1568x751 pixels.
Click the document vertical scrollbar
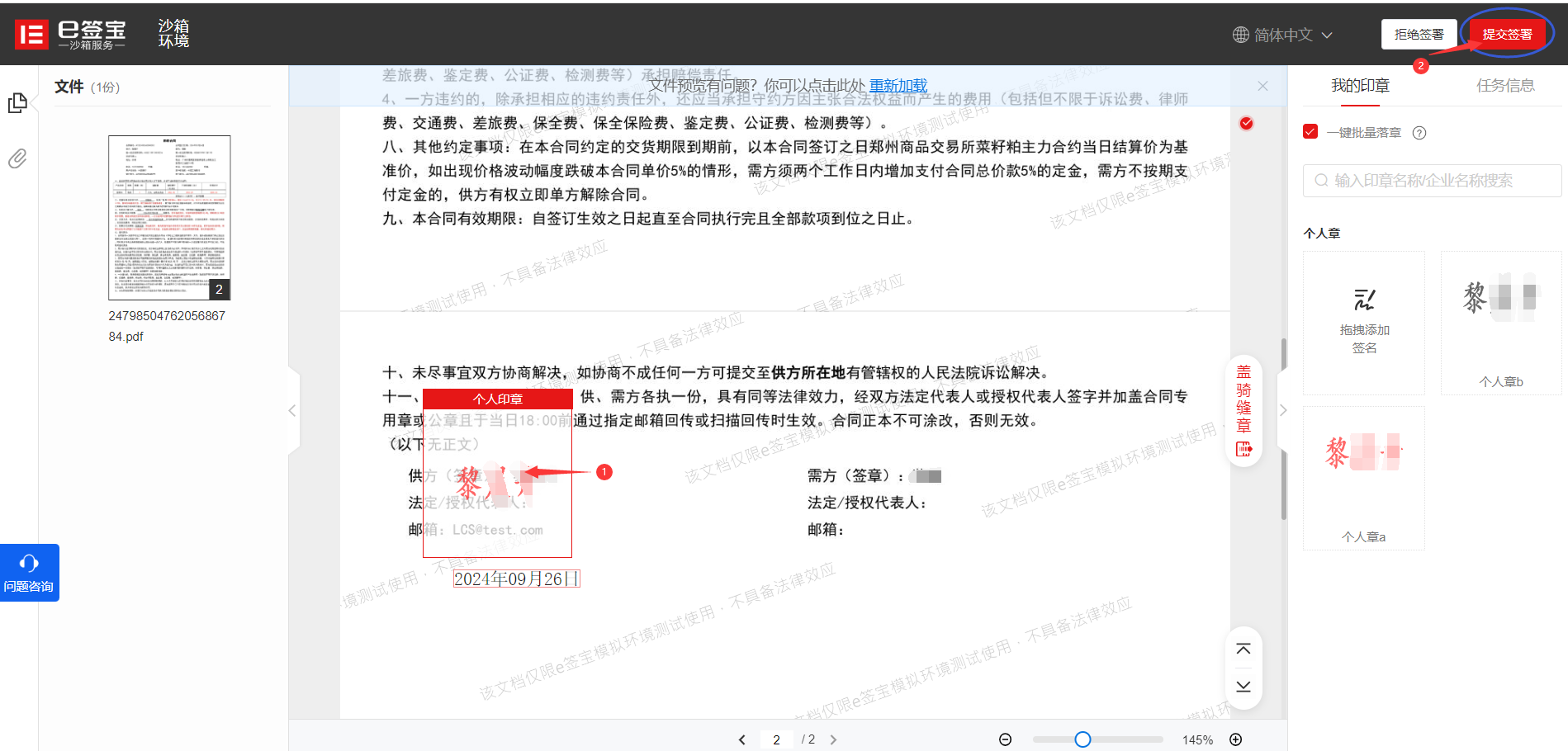point(1283,429)
